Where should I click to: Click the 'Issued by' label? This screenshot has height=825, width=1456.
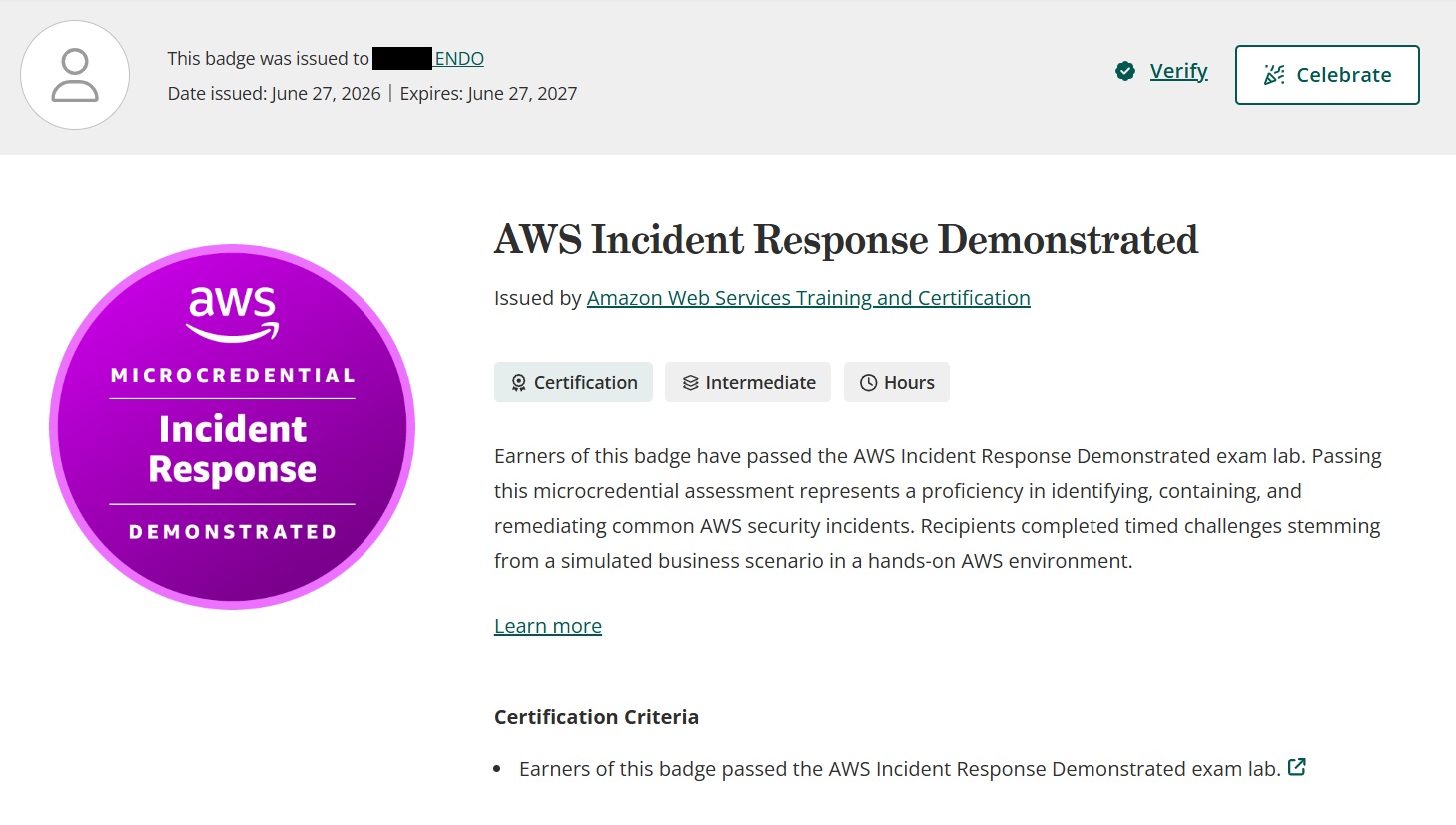tap(537, 298)
